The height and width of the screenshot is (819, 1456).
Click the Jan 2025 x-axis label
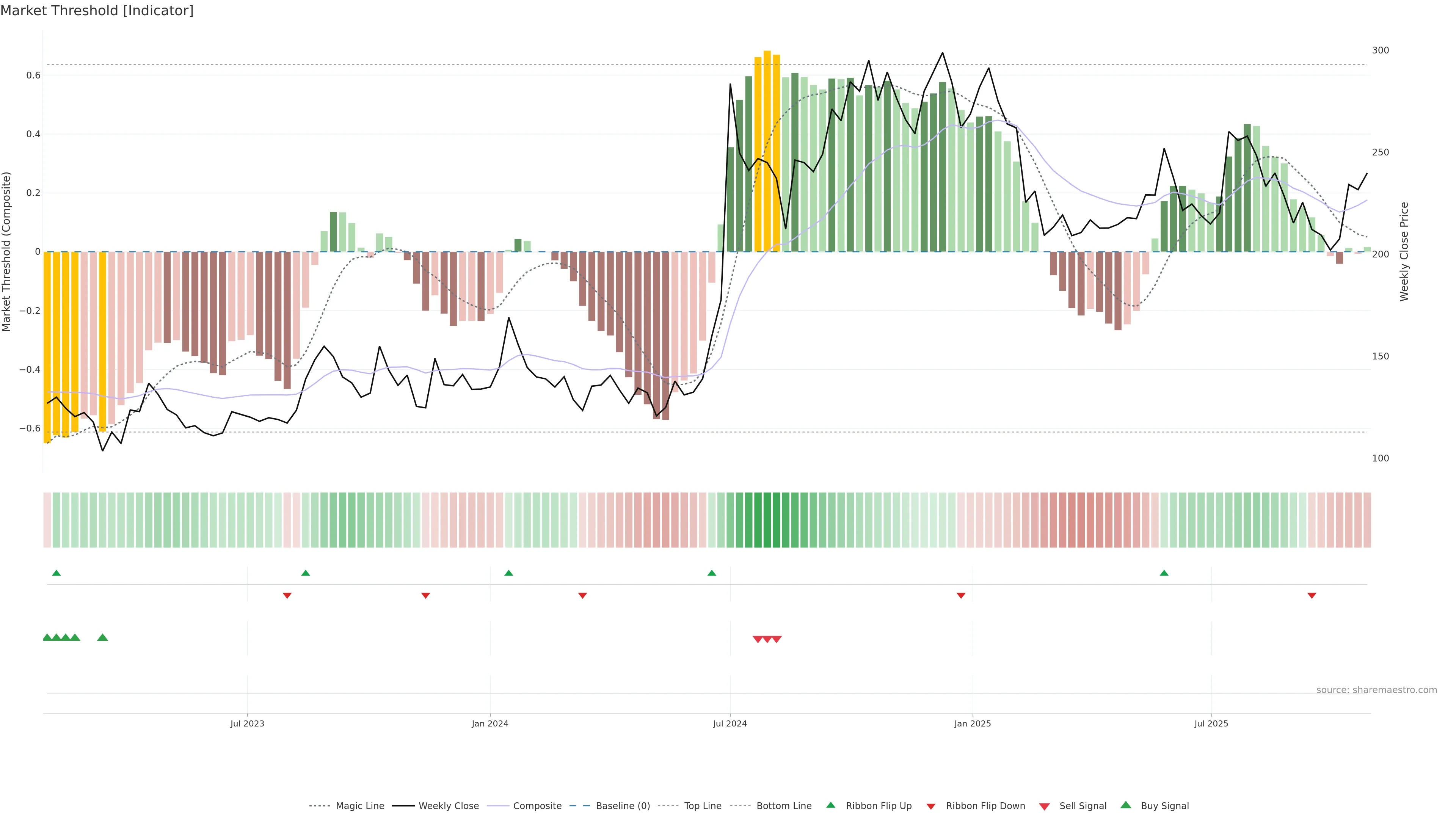(972, 723)
